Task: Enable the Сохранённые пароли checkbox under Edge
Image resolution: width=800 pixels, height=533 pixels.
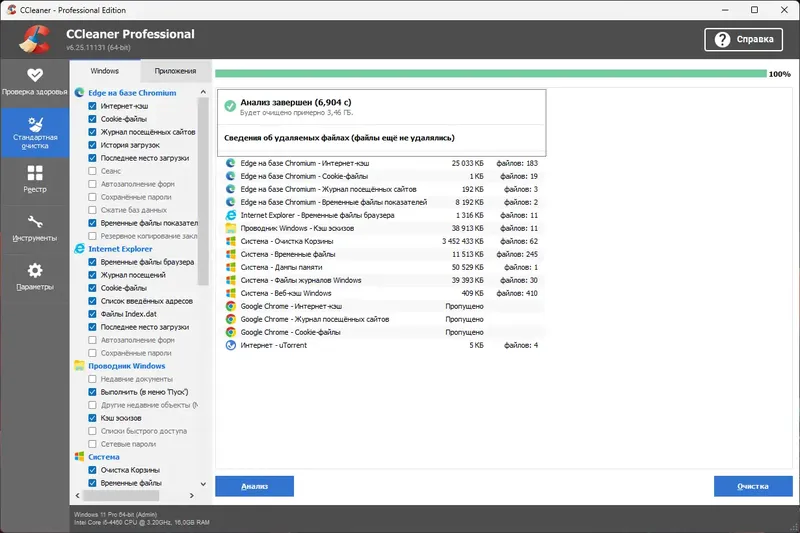Action: coord(92,197)
